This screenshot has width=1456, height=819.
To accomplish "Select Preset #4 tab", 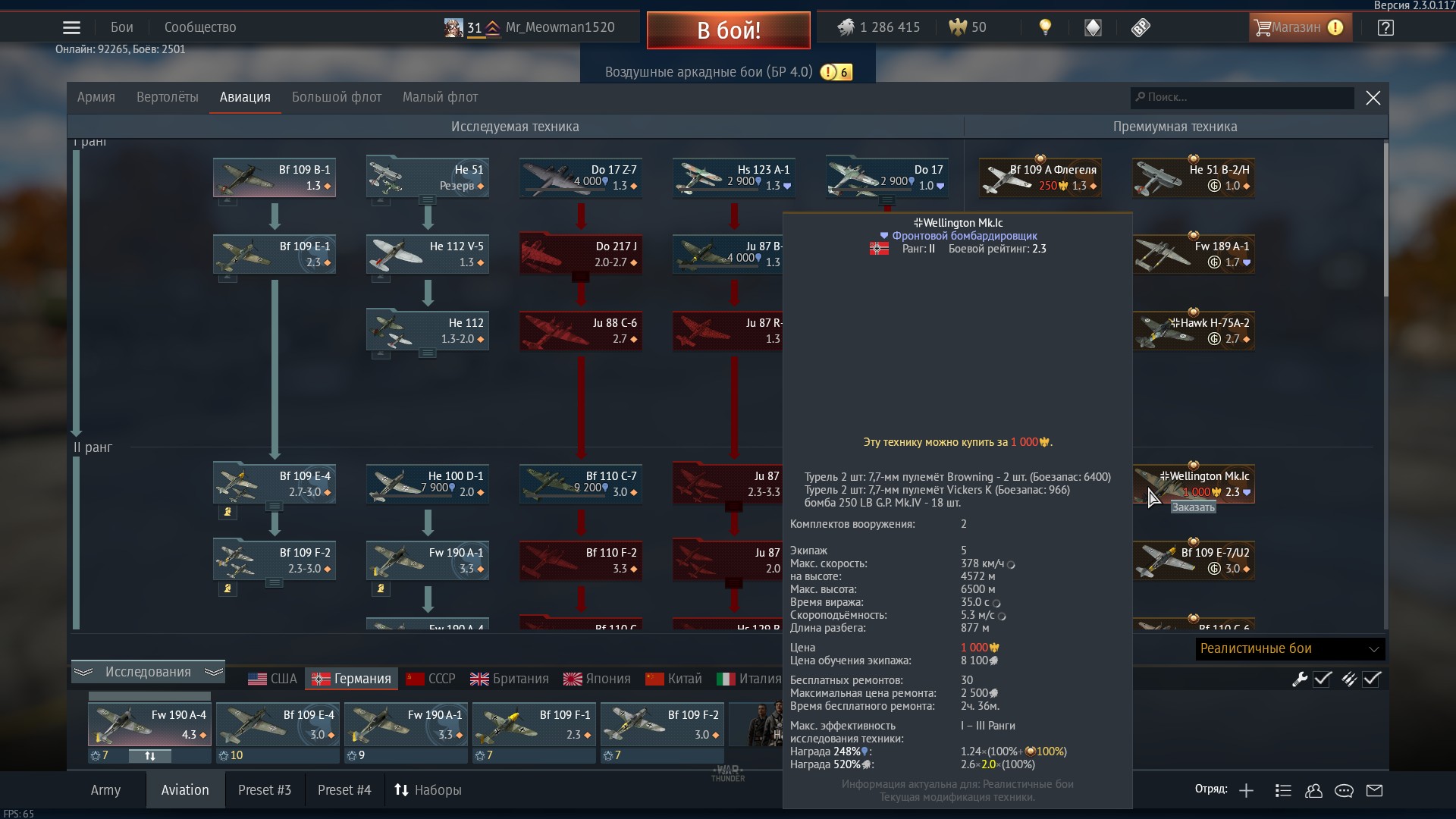I will [x=344, y=790].
